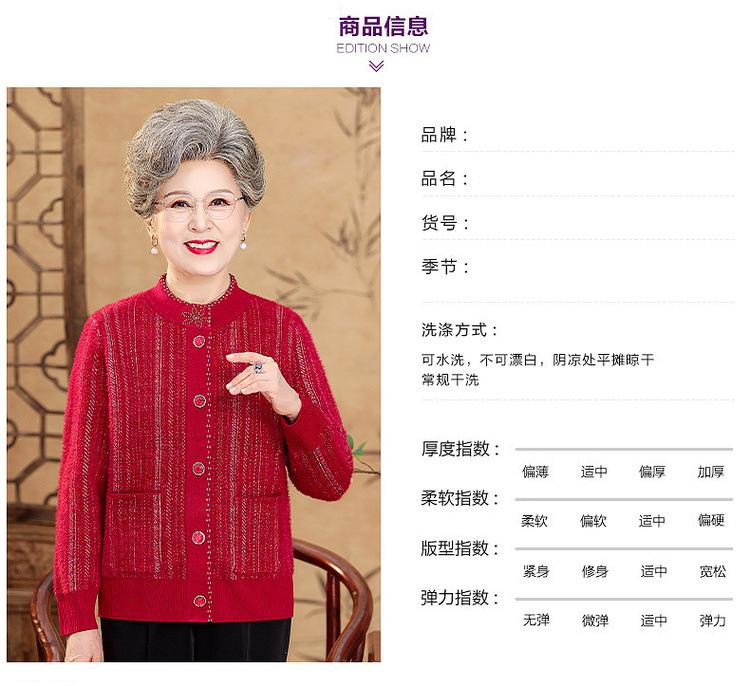This screenshot has height=686, width=750.
Task: Select 紧身 on the fit scale
Action: tap(536, 571)
